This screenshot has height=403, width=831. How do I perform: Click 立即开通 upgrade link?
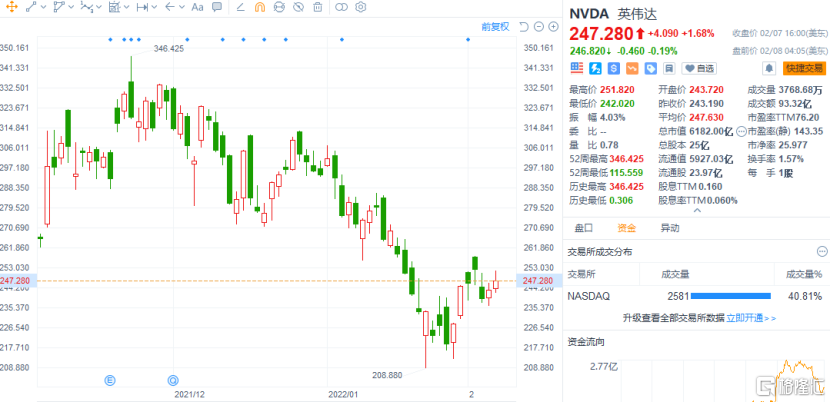click(751, 318)
